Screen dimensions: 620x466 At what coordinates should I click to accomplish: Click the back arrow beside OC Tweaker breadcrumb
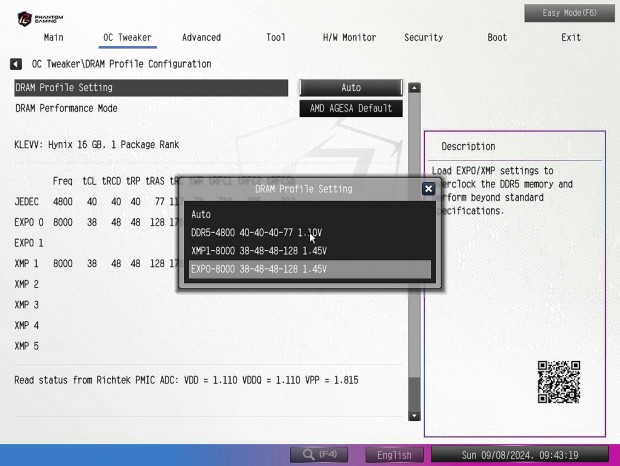(16, 64)
